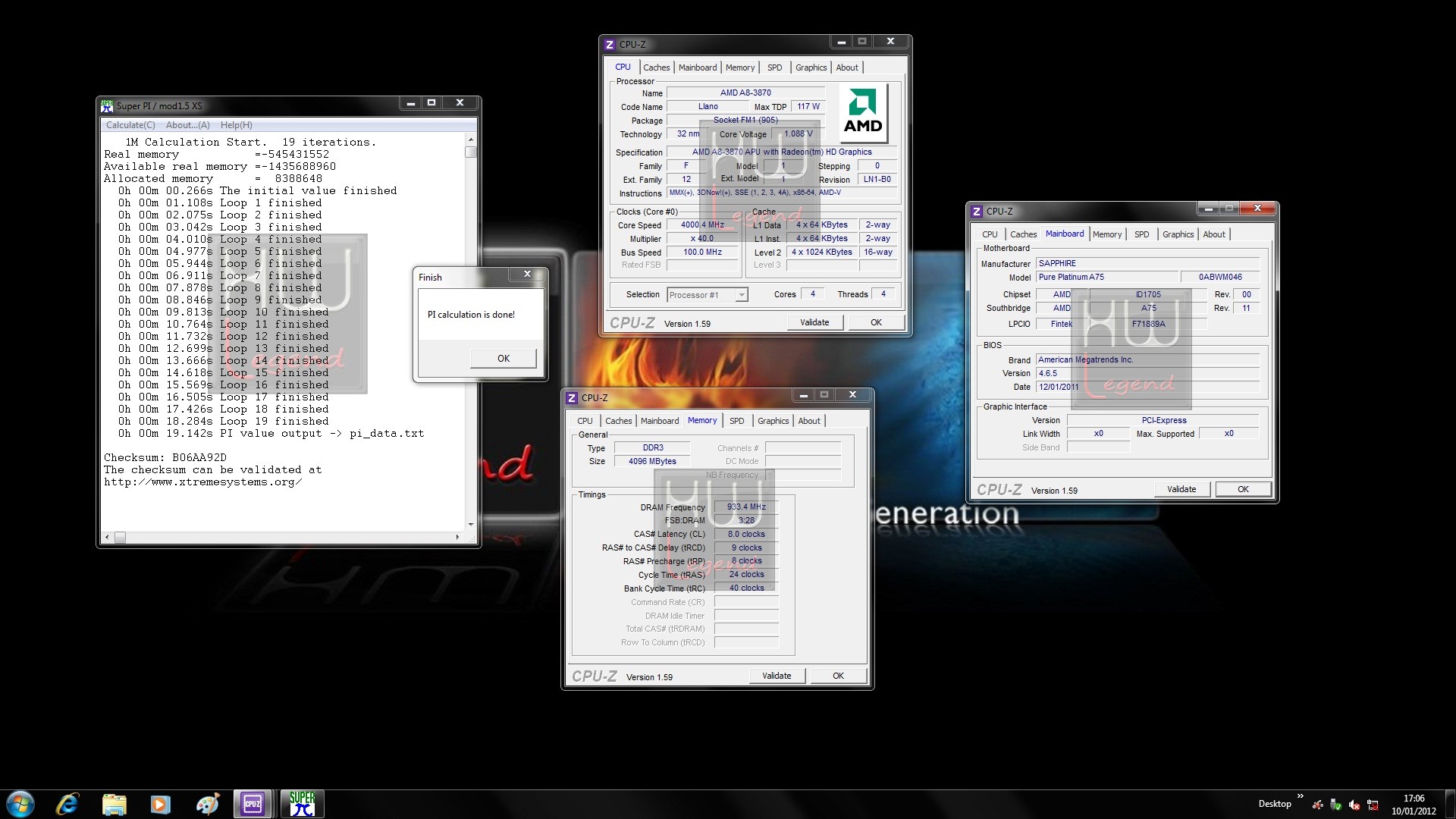Click Mainboard CPU-Z window title icon
Viewport: 1456px width, 819px height.
click(x=977, y=212)
